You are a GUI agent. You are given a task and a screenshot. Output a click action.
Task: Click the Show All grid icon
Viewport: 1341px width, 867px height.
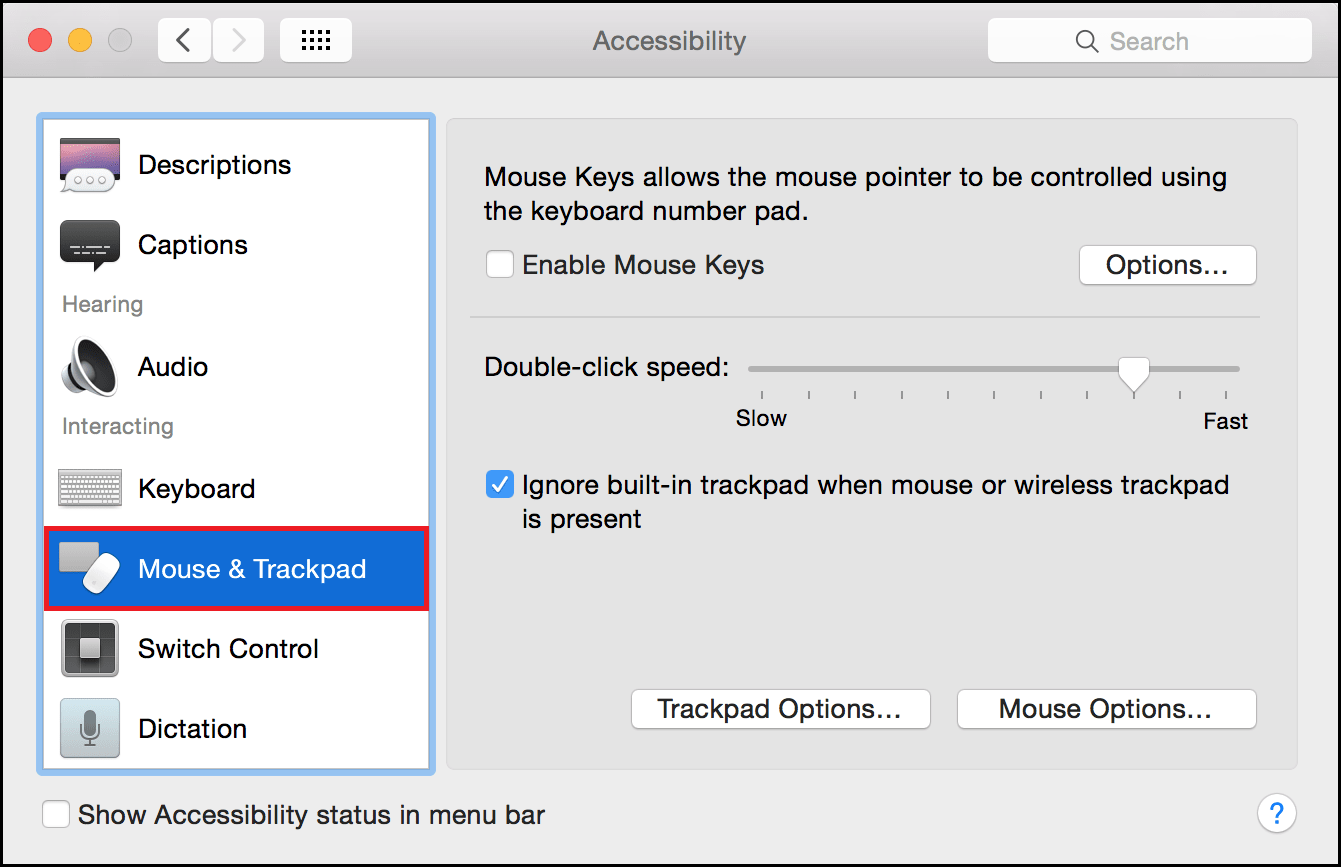tap(315, 40)
